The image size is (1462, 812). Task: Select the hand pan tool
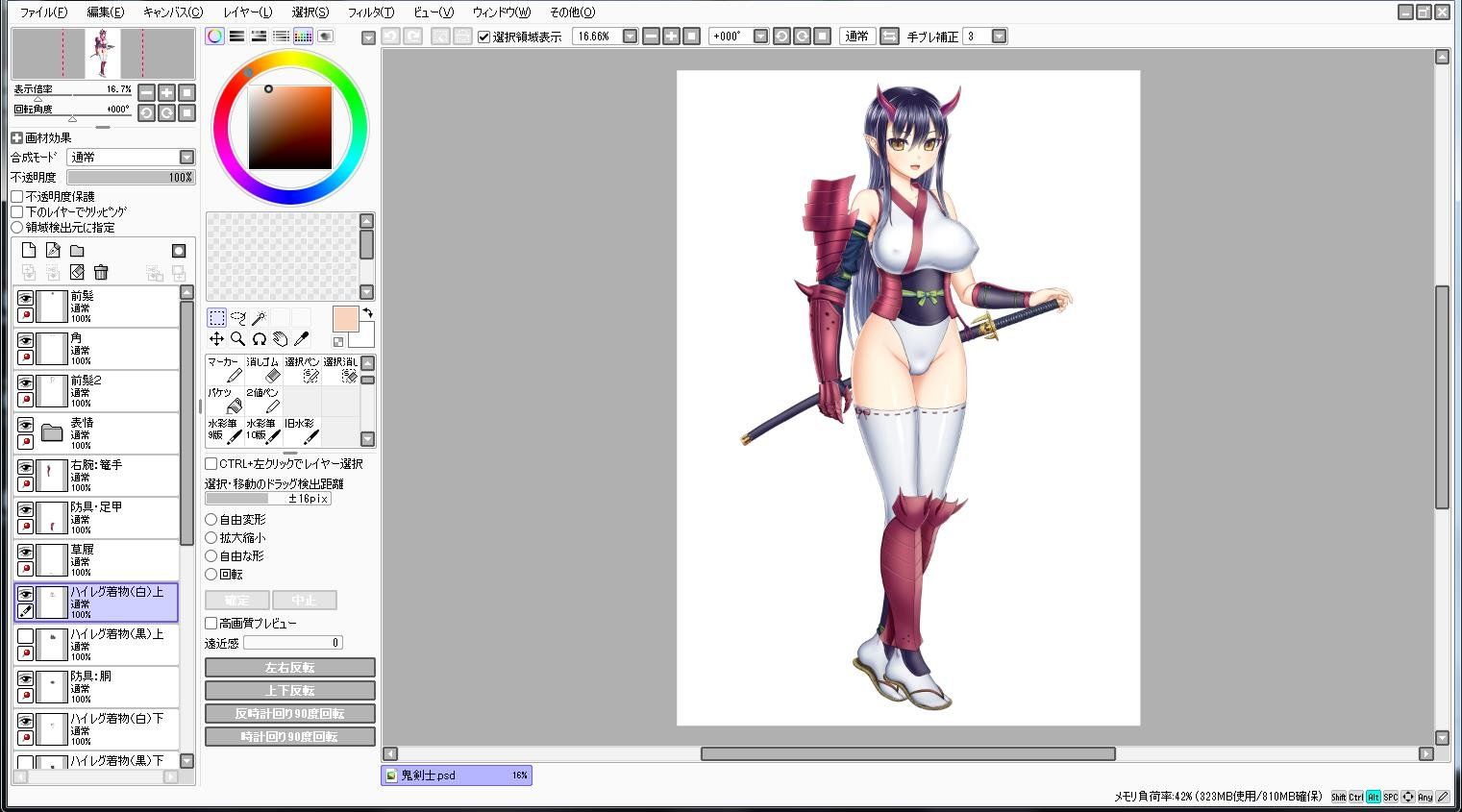tap(280, 339)
